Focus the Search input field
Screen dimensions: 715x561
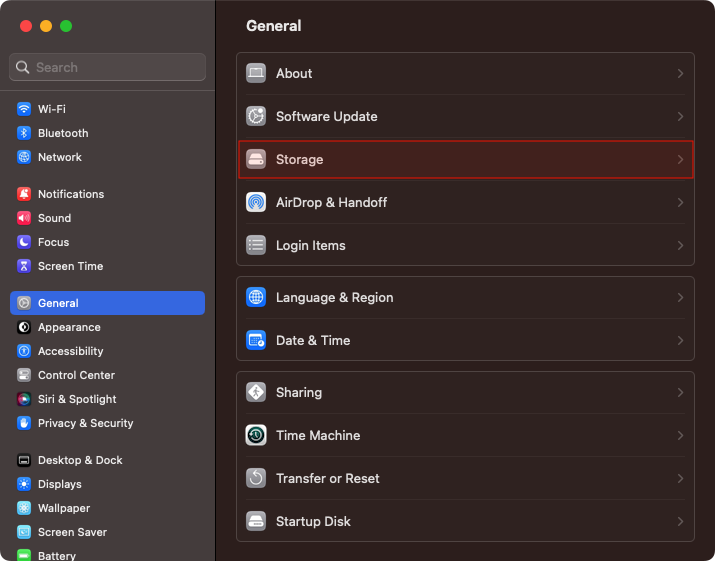[107, 67]
